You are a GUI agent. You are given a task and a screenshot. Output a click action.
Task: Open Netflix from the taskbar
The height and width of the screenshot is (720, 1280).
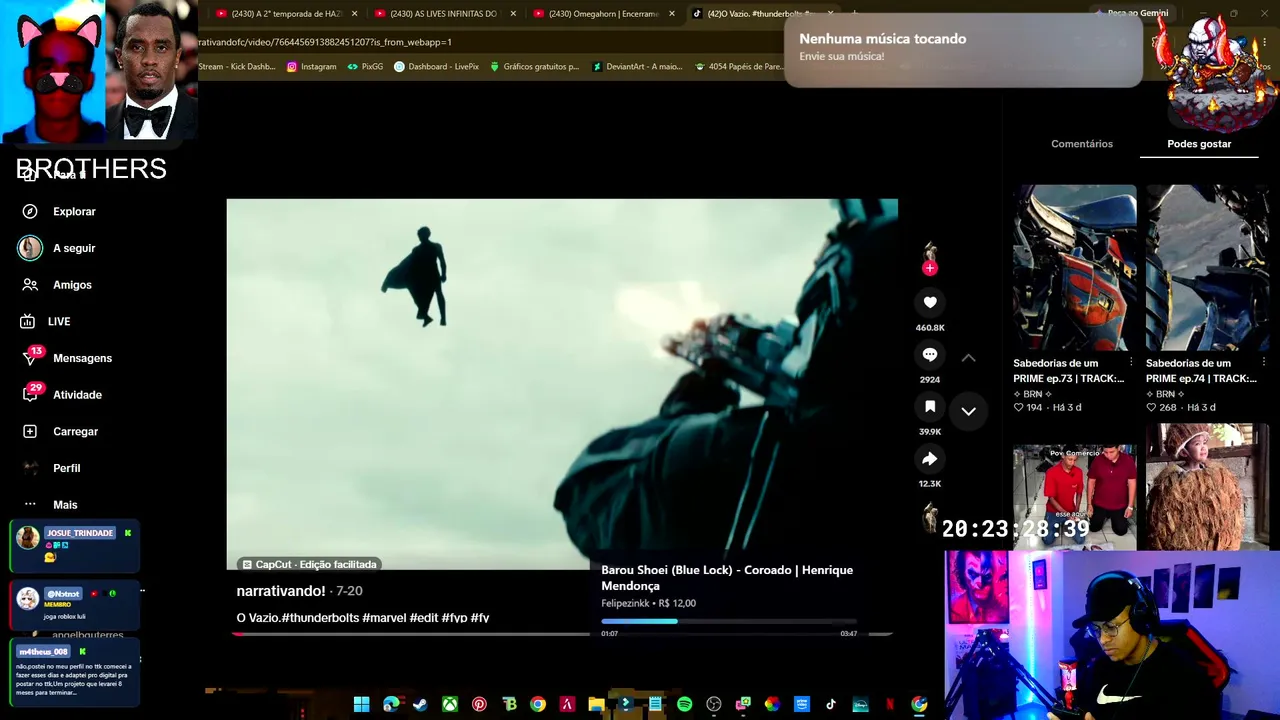889,704
